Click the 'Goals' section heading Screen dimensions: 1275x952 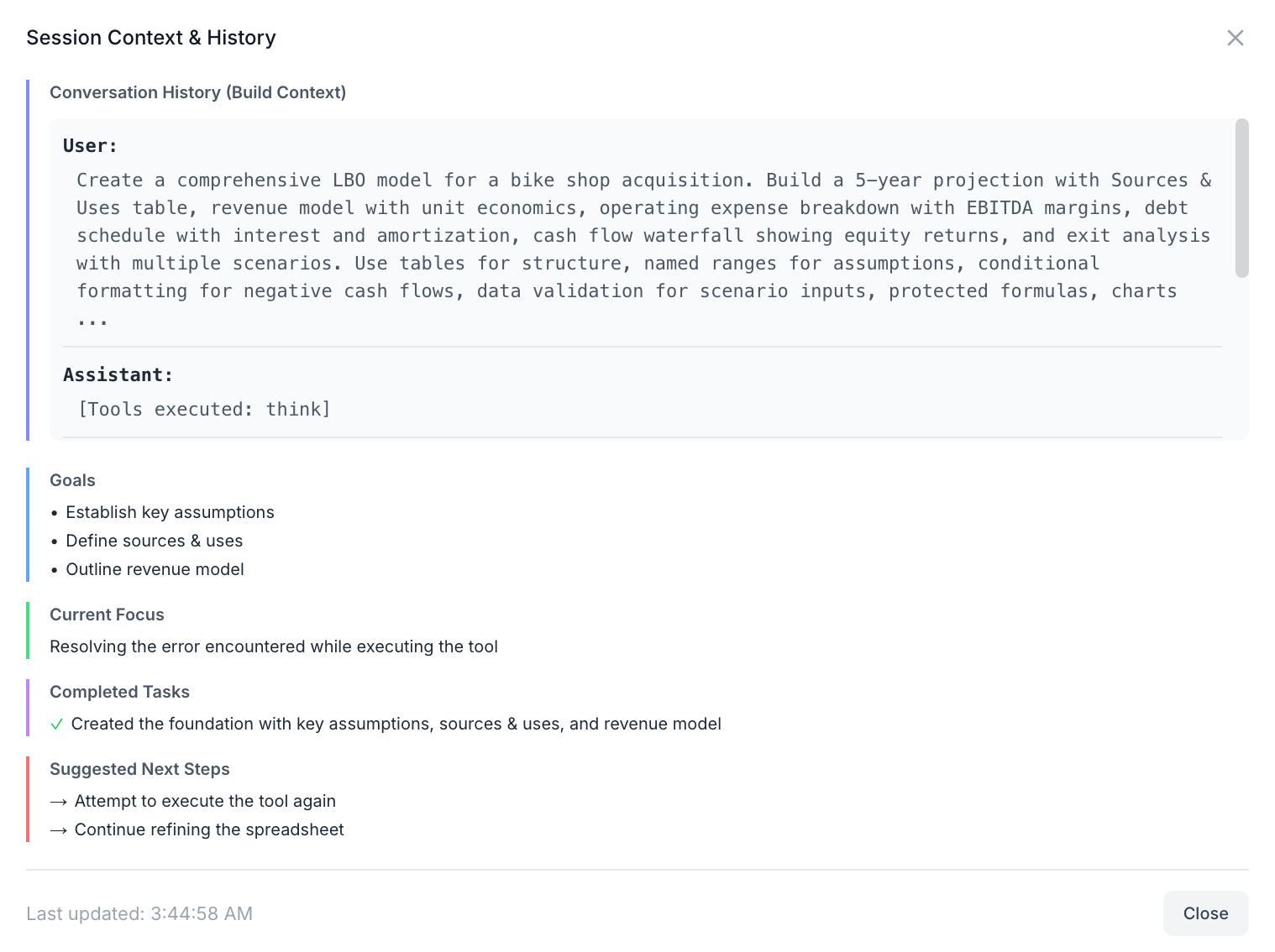pos(72,480)
